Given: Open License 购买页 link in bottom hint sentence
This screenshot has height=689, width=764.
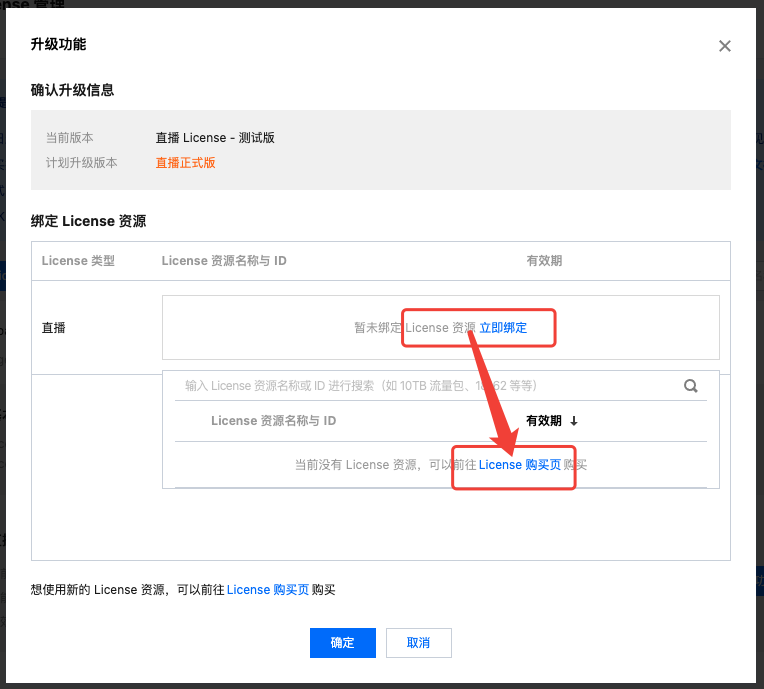Looking at the screenshot, I should click(x=267, y=590).
